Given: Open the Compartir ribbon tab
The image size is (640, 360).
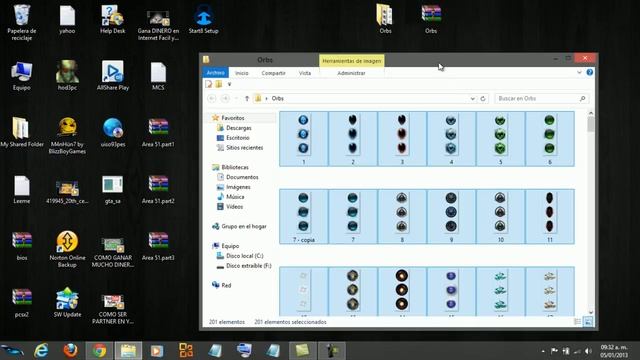Looking at the screenshot, I should [273, 73].
